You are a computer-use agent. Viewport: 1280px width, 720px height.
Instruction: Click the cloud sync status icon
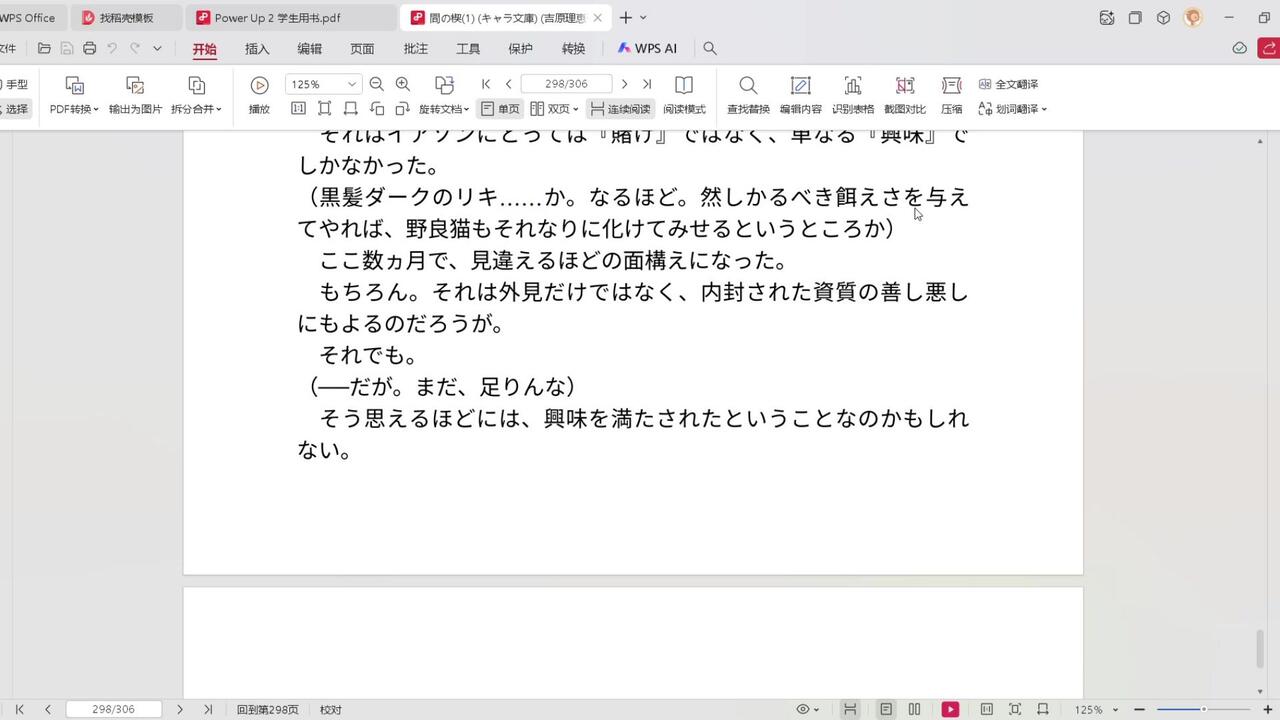(x=1240, y=48)
